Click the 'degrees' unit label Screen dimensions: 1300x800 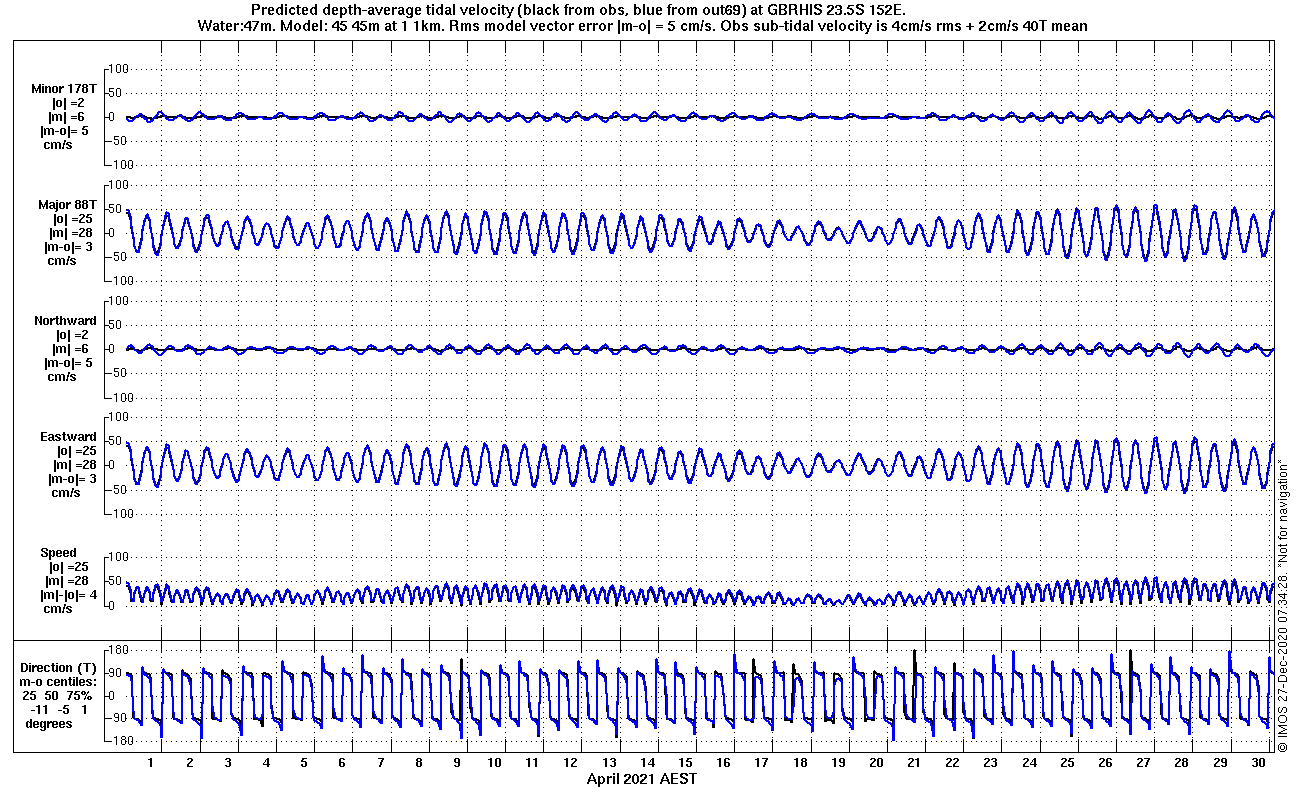(x=49, y=723)
